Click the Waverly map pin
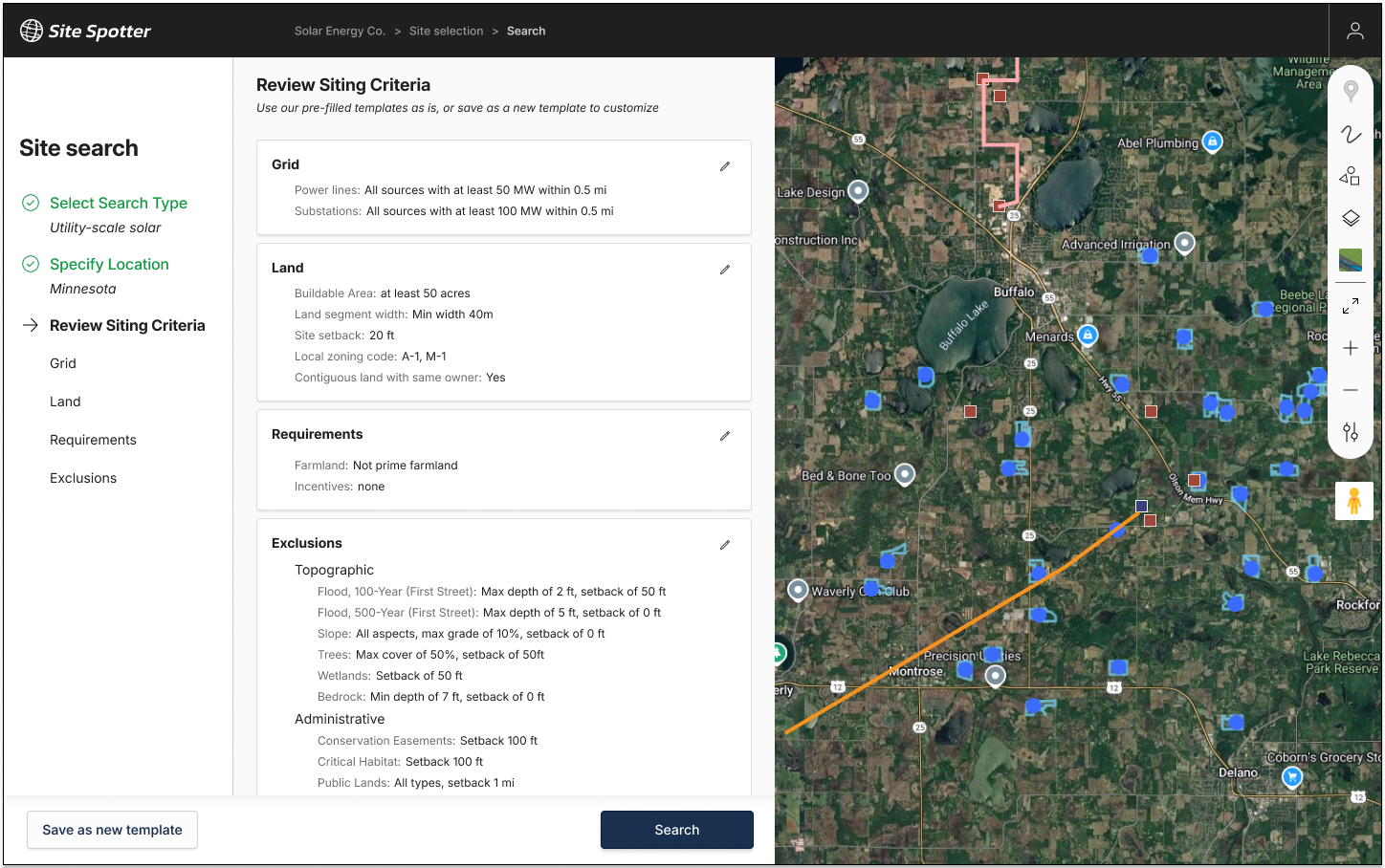 coord(798,590)
